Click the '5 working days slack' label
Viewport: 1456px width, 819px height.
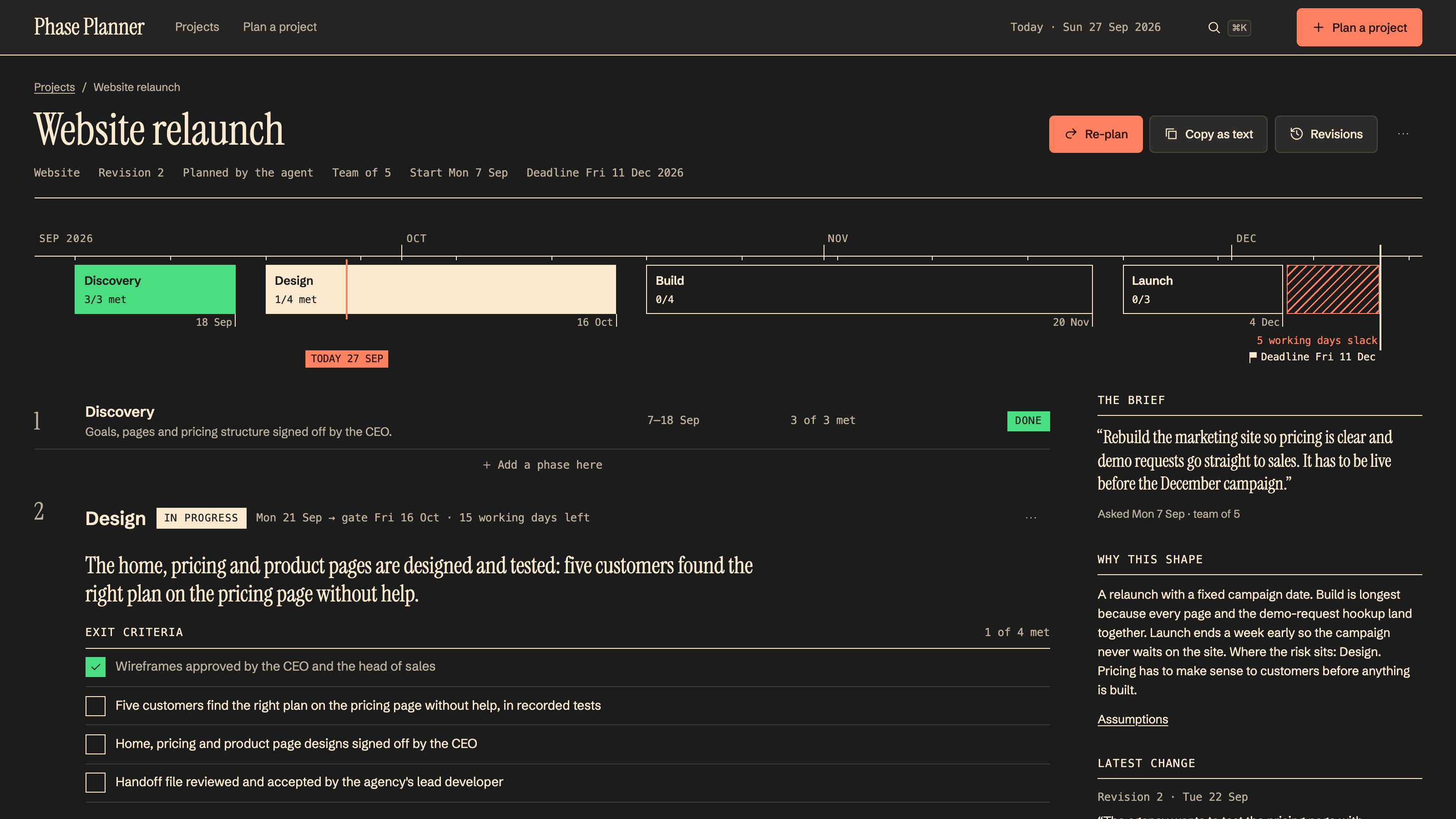pos(1316,340)
